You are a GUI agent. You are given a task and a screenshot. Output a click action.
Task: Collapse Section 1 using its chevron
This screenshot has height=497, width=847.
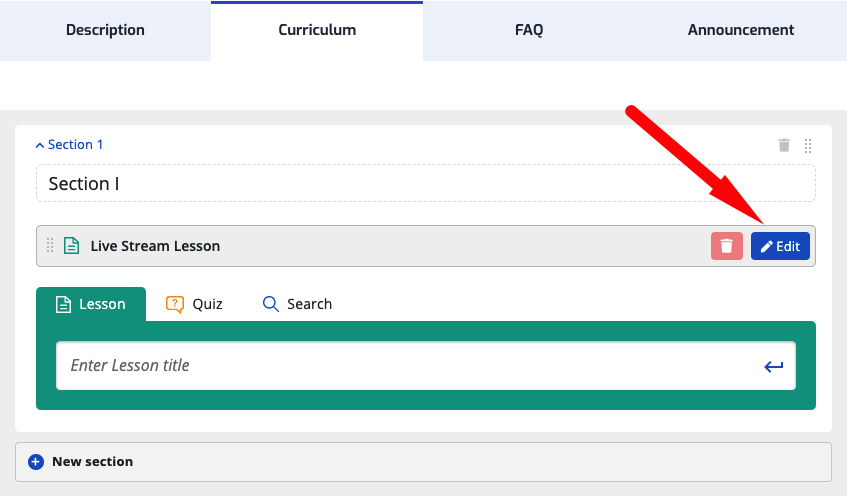pos(40,145)
